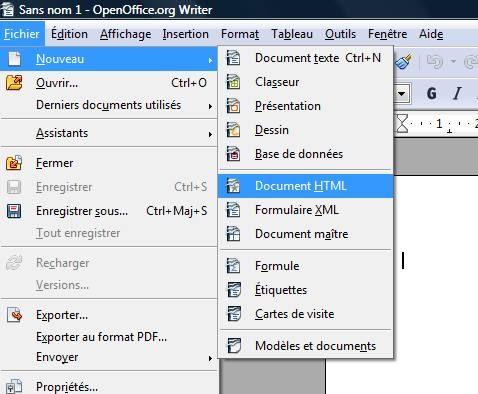
Task: Toggle Italic (I) formatting button
Action: tap(457, 93)
